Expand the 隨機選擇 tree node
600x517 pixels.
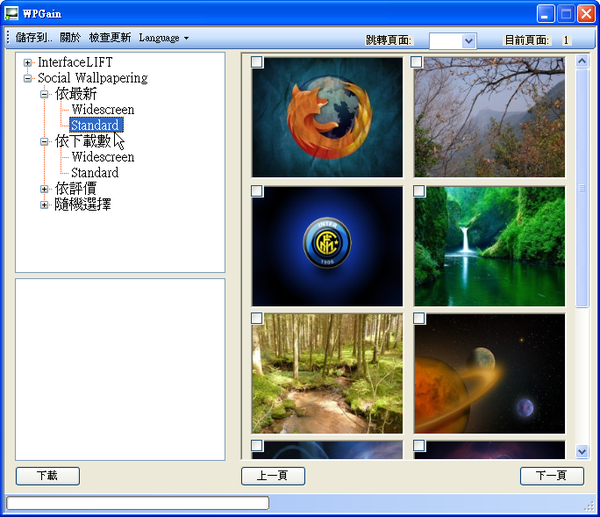click(44, 205)
